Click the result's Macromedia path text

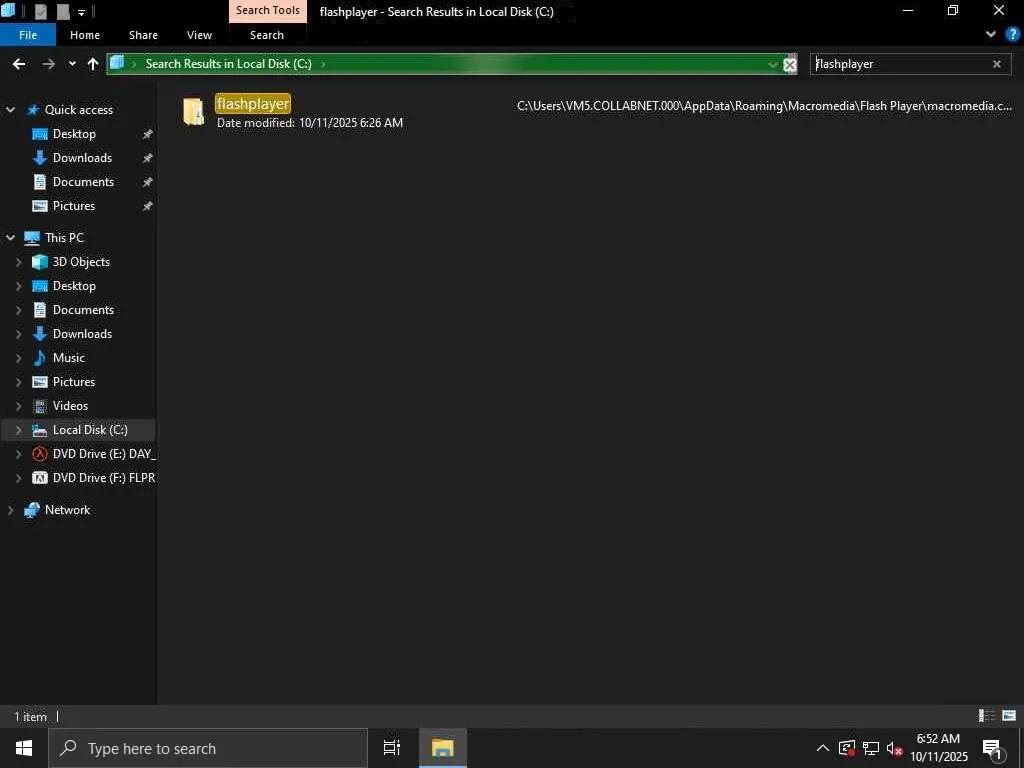764,106
